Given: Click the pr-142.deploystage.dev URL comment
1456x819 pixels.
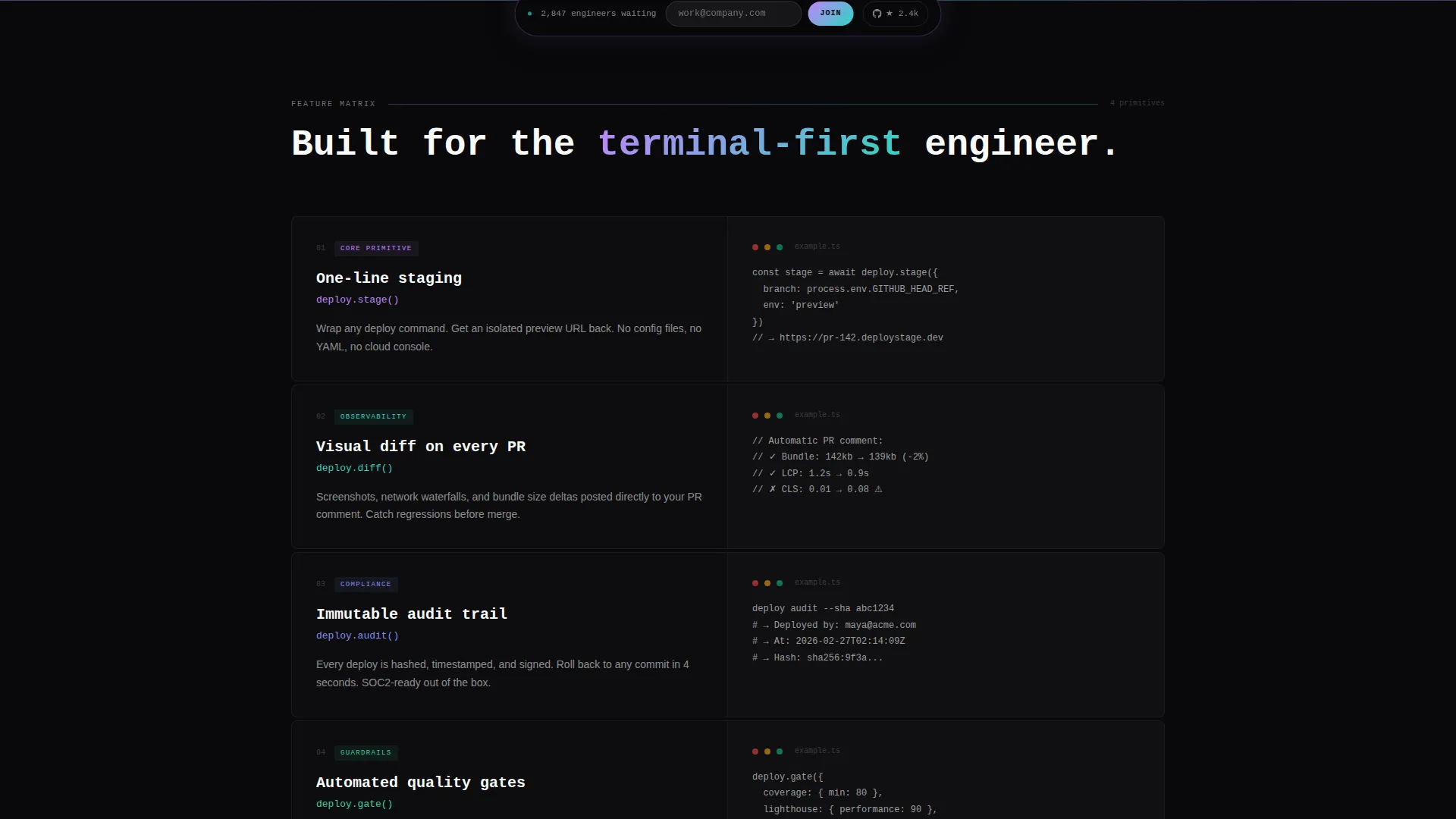Looking at the screenshot, I should (x=848, y=338).
